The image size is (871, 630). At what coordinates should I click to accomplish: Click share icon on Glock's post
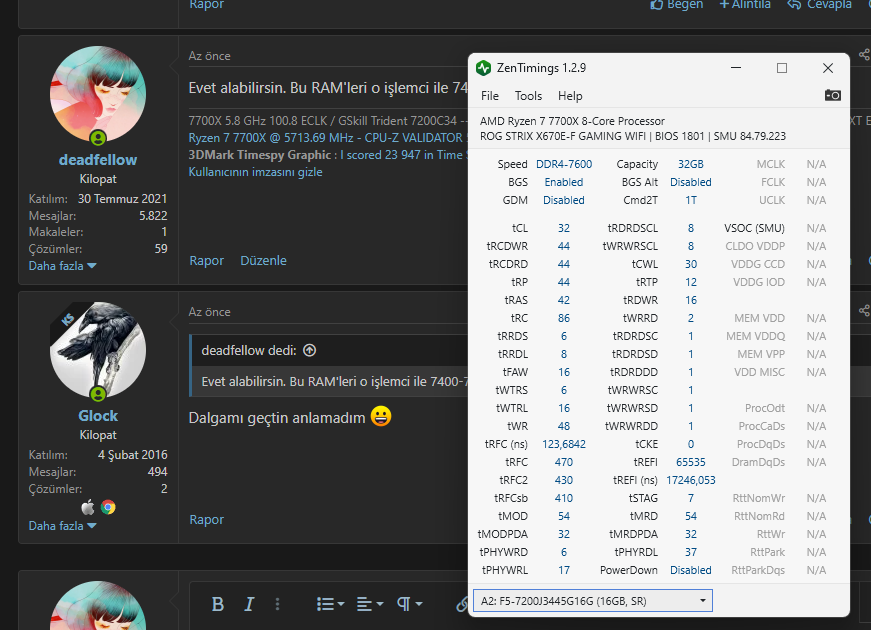(x=864, y=311)
